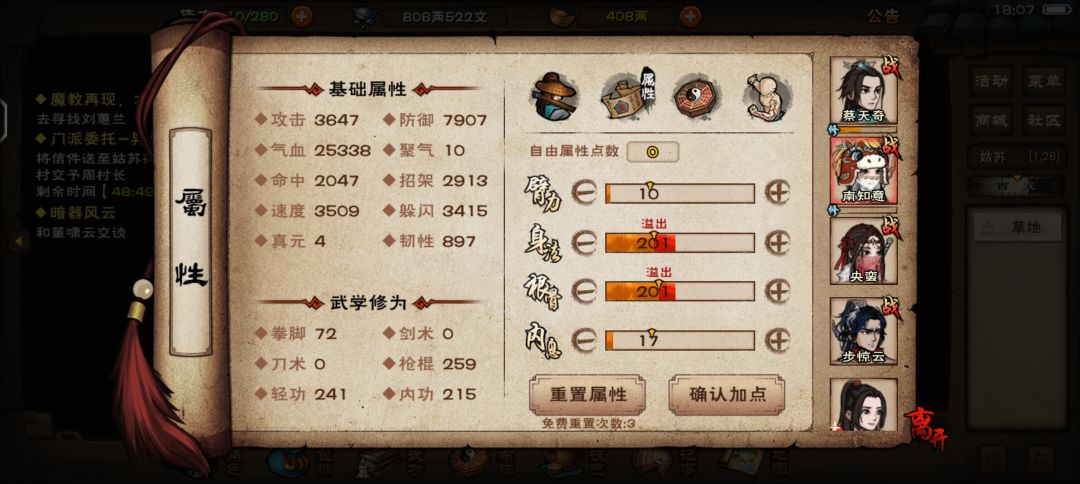This screenshot has height=484, width=1080.
Task: Click the 身法 attribute slider bar
Action: click(x=680, y=242)
